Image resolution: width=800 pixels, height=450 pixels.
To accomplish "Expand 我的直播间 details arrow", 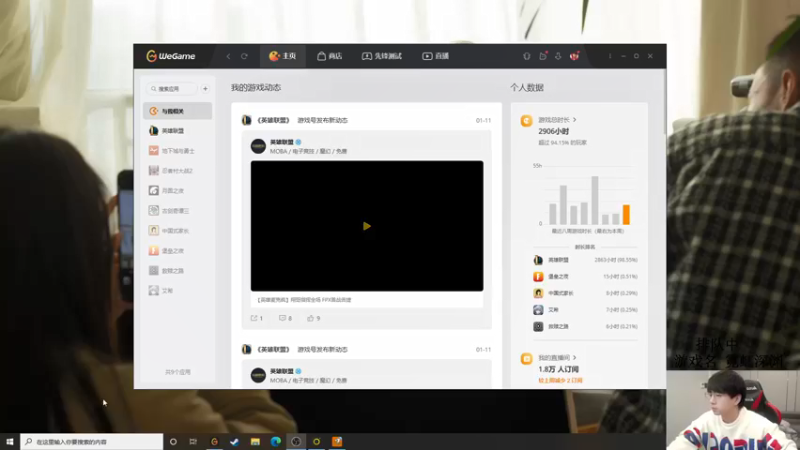I will click(574, 358).
